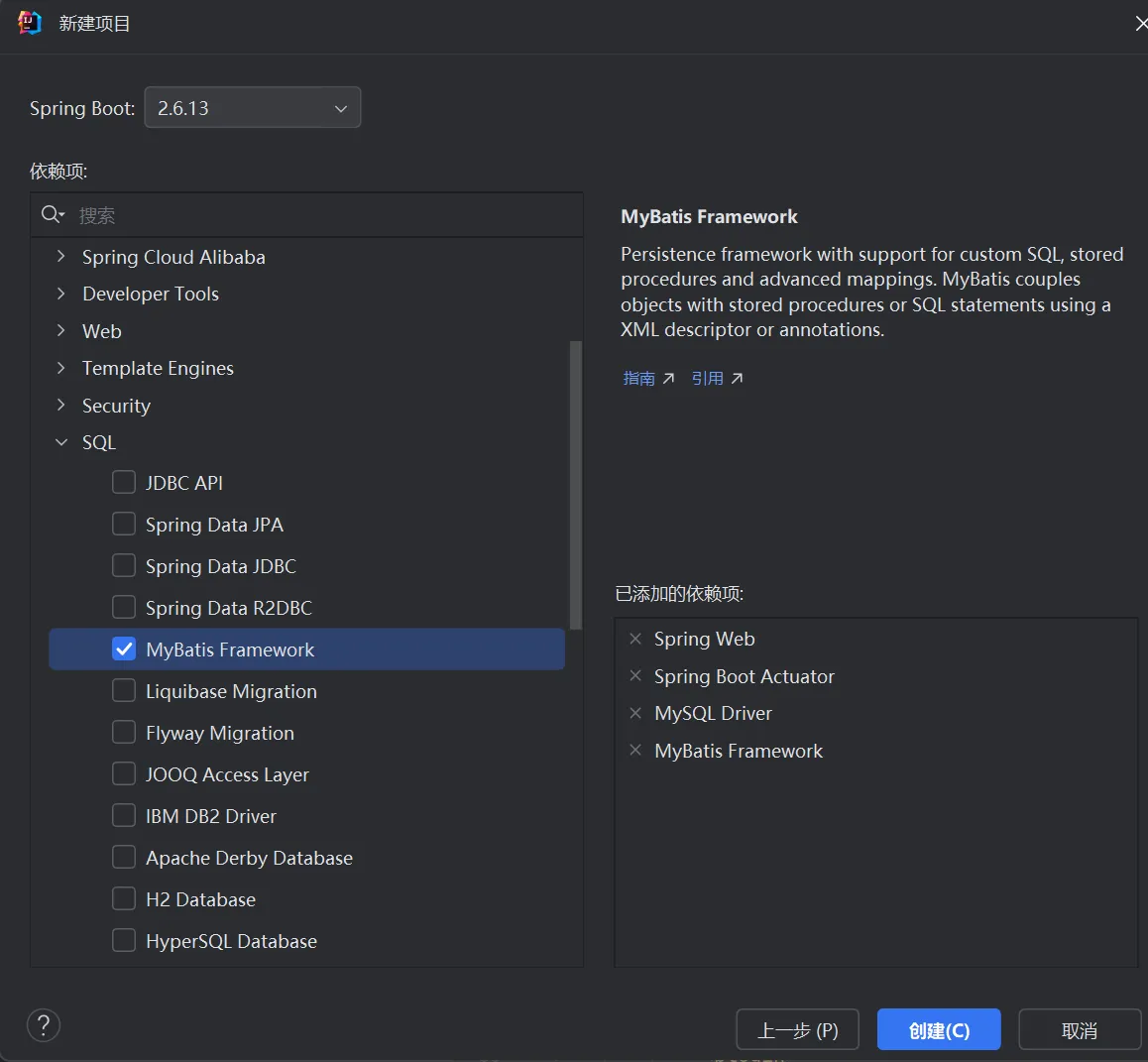Collapse the SQL category
Screen dimensions: 1148x1062
pyautogui.click(x=61, y=442)
